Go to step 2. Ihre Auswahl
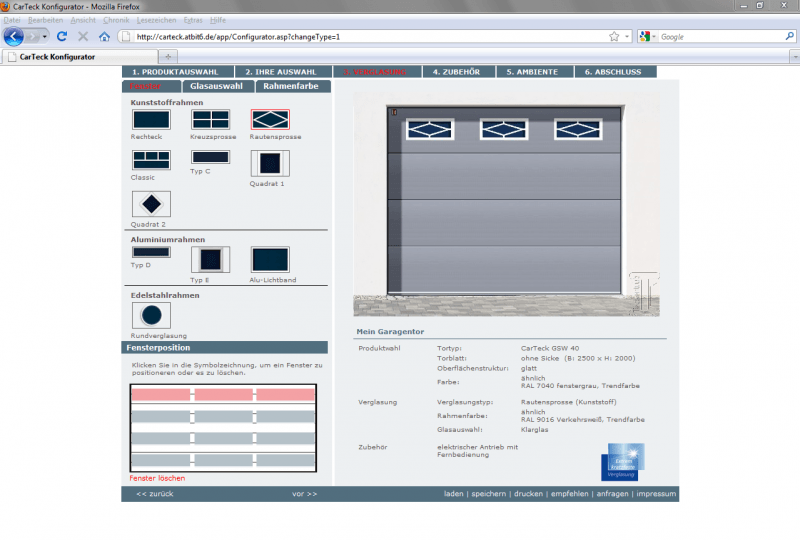800x540 pixels. (x=283, y=72)
